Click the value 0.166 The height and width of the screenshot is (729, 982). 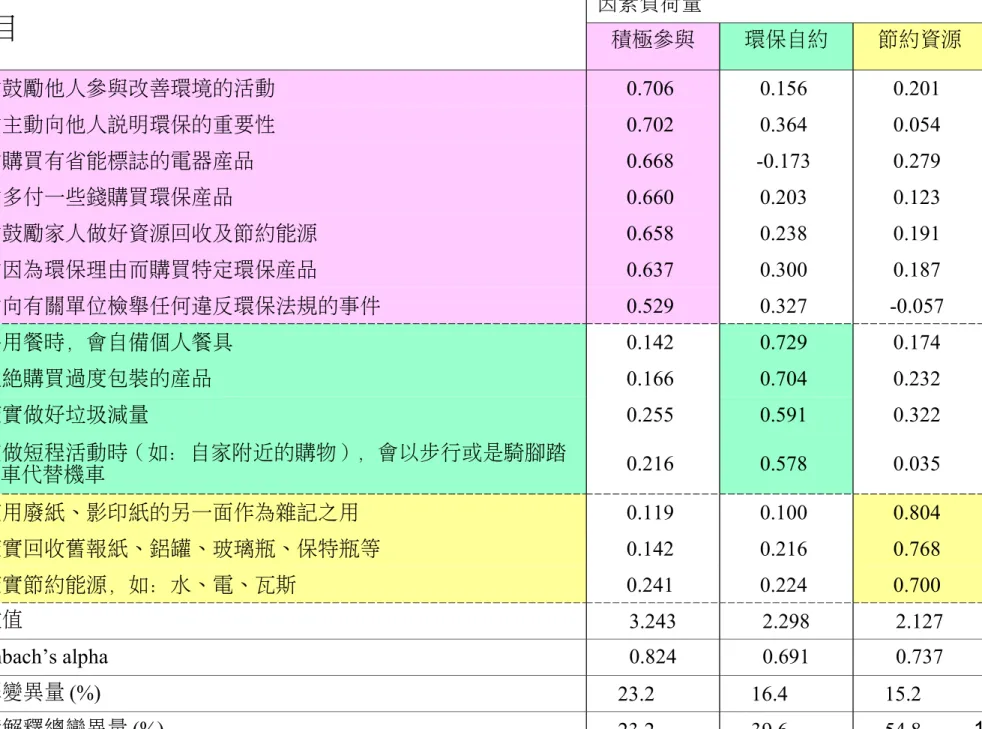650,379
